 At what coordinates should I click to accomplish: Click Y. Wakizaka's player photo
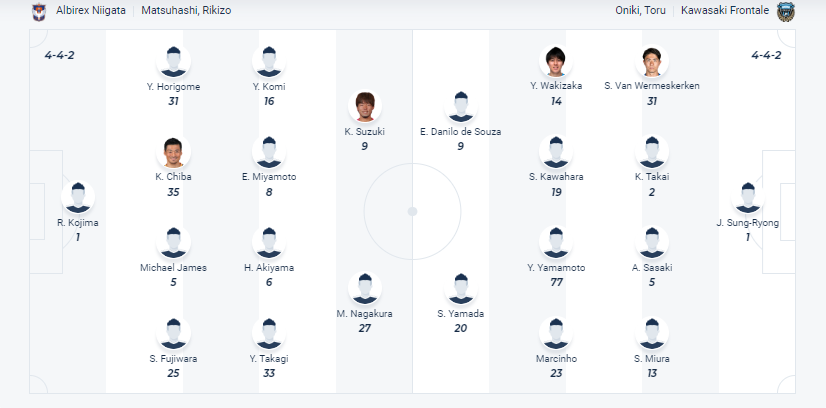pyautogui.click(x=556, y=62)
